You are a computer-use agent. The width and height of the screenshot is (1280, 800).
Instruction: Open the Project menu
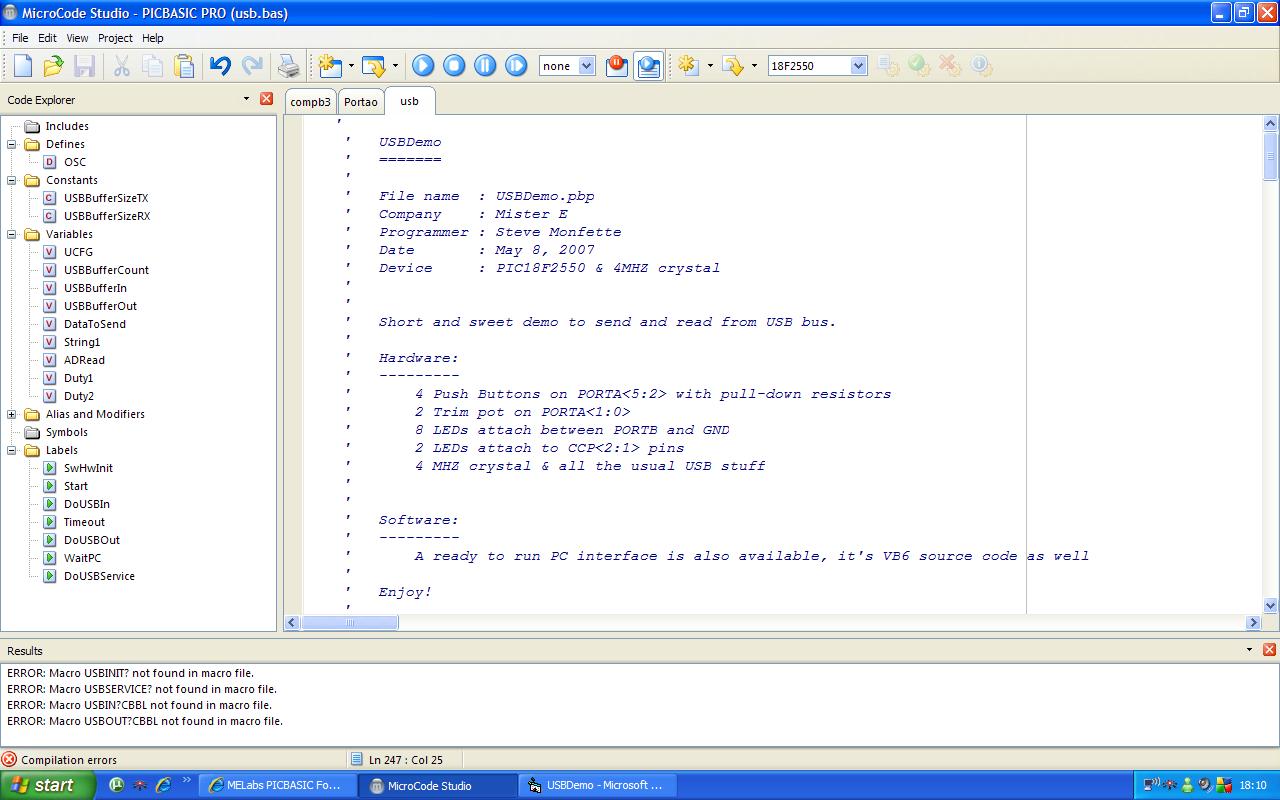pyautogui.click(x=115, y=38)
